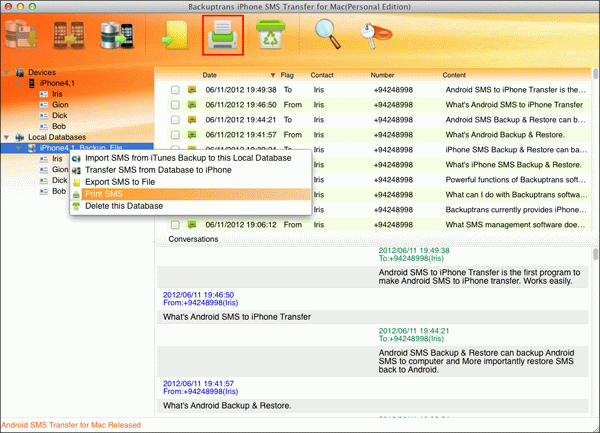Collapse the iPhone4,1 device node
This screenshot has width=600, height=433.
tap(18, 83)
